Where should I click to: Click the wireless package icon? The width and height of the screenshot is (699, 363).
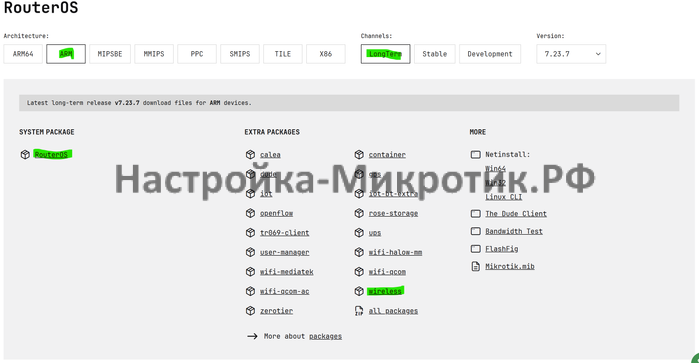click(359, 291)
